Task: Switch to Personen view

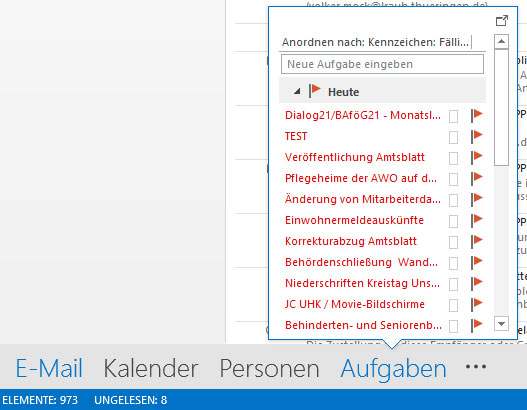Action: 269,368
